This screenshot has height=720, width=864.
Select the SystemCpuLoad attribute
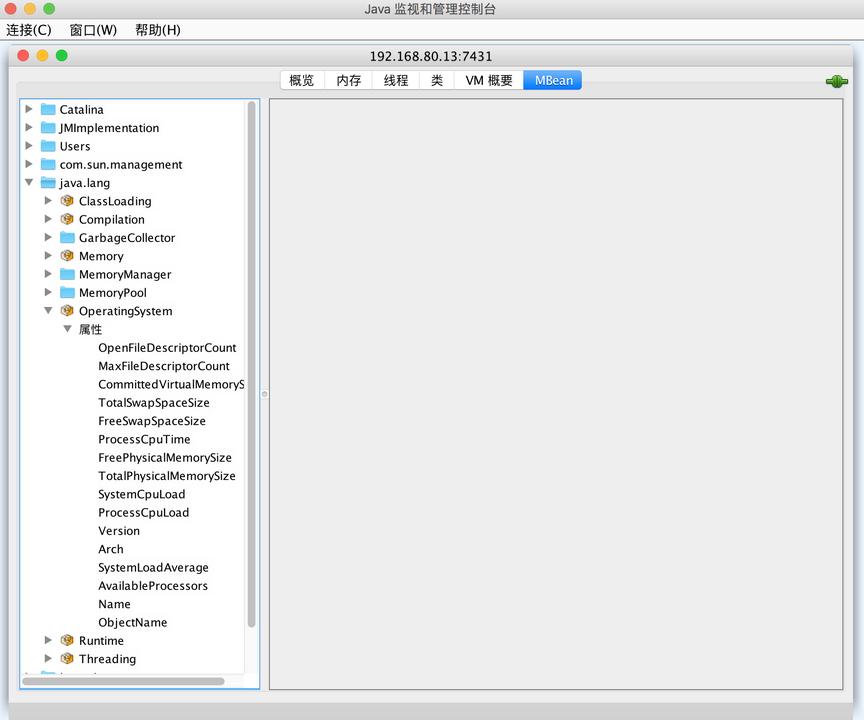coord(141,494)
